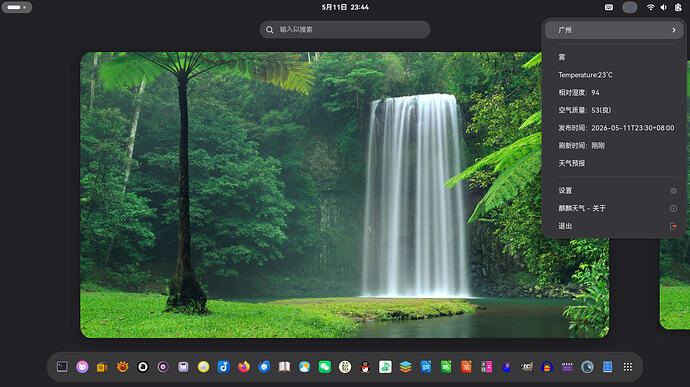Launch the open book reader app
690x387 pixels.
coord(284,367)
